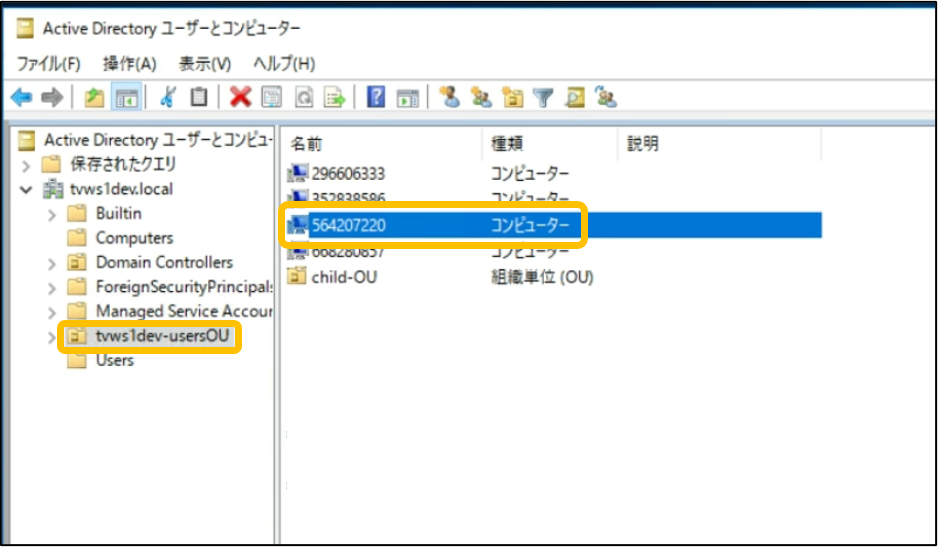This screenshot has height=550, width=940.
Task: Create a new organizational unit
Action: click(x=513, y=97)
